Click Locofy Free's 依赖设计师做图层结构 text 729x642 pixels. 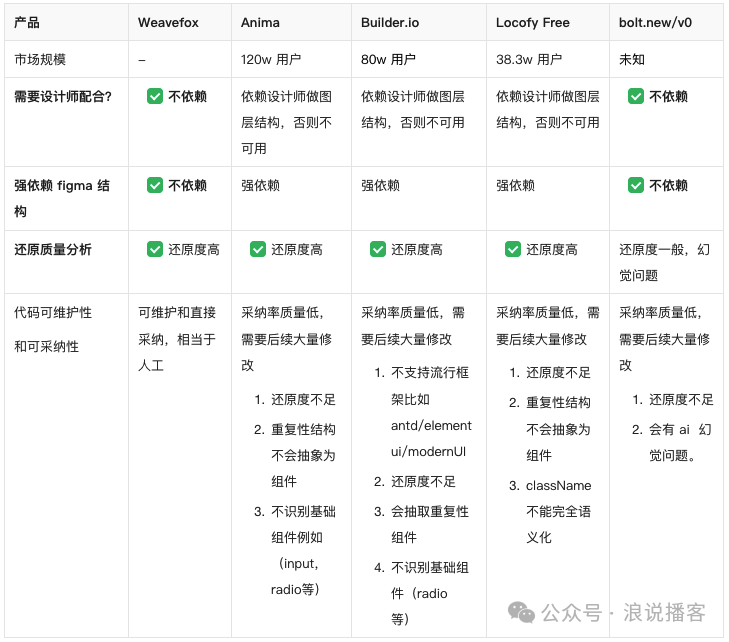548,109
